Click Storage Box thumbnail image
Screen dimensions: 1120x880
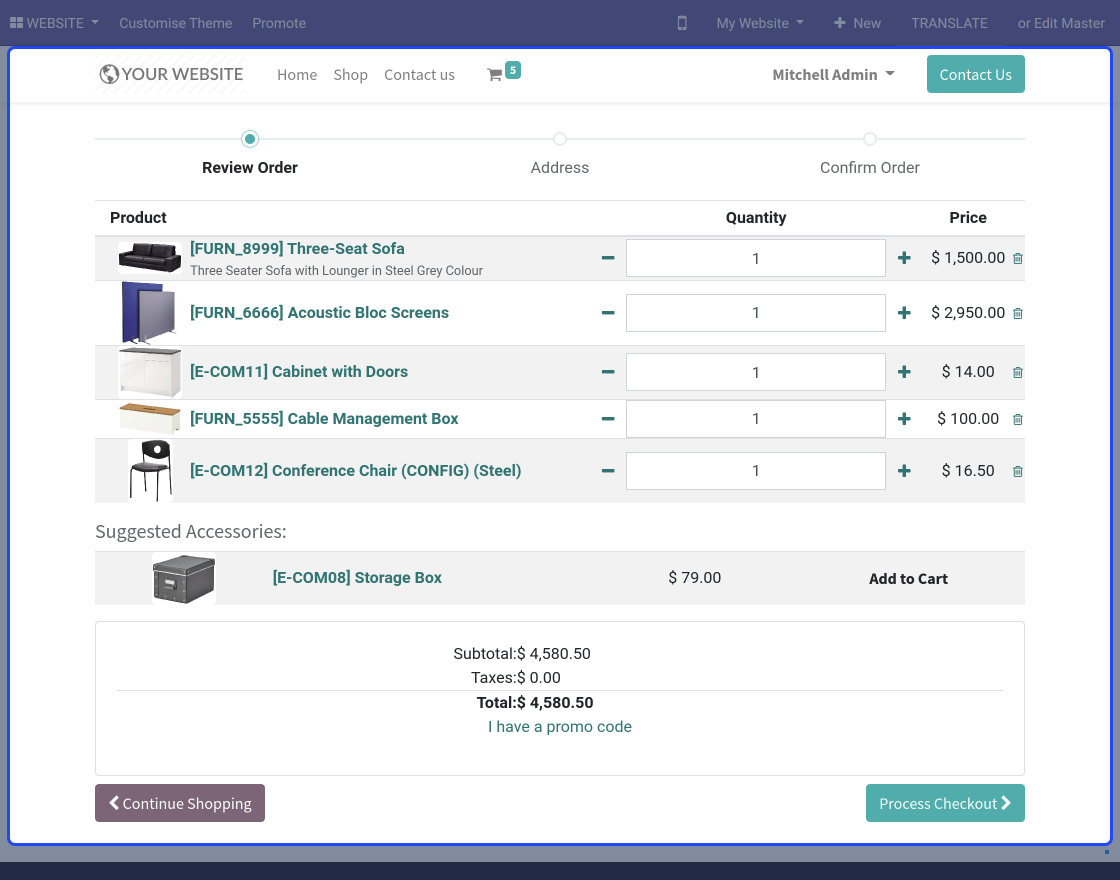tap(184, 579)
